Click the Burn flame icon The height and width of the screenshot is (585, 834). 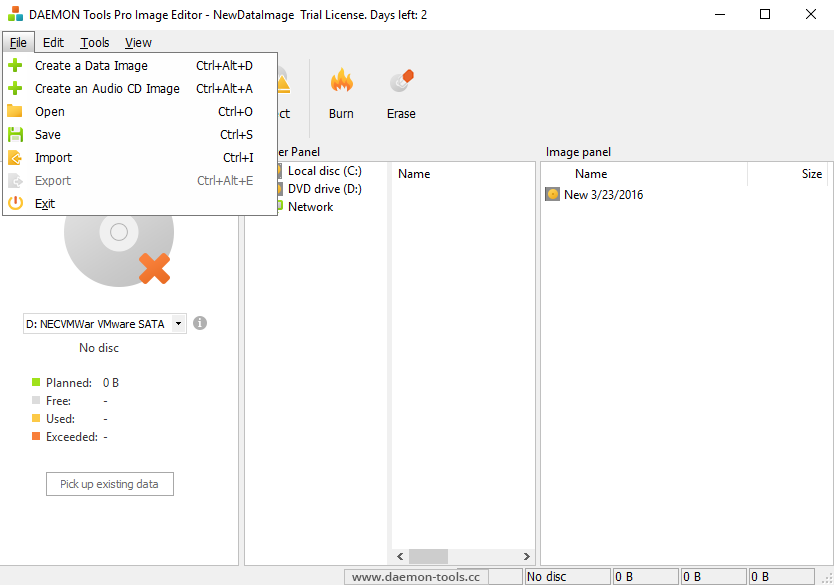click(341, 81)
